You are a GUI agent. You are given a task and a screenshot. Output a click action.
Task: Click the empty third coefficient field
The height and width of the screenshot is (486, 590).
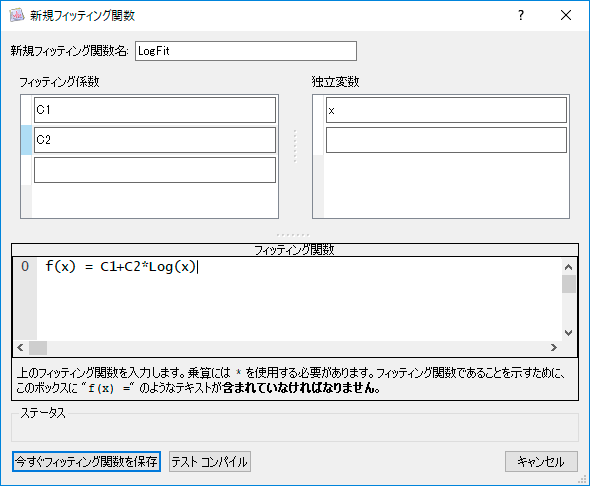155,170
